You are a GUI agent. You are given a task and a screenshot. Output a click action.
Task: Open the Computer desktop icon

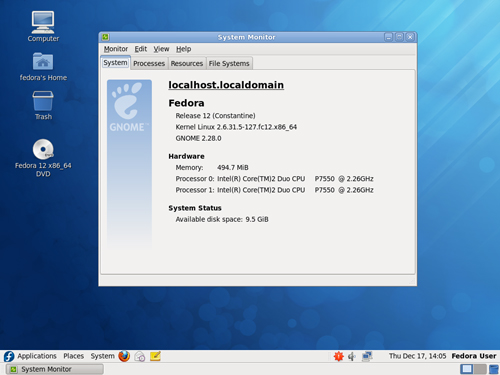(x=43, y=26)
